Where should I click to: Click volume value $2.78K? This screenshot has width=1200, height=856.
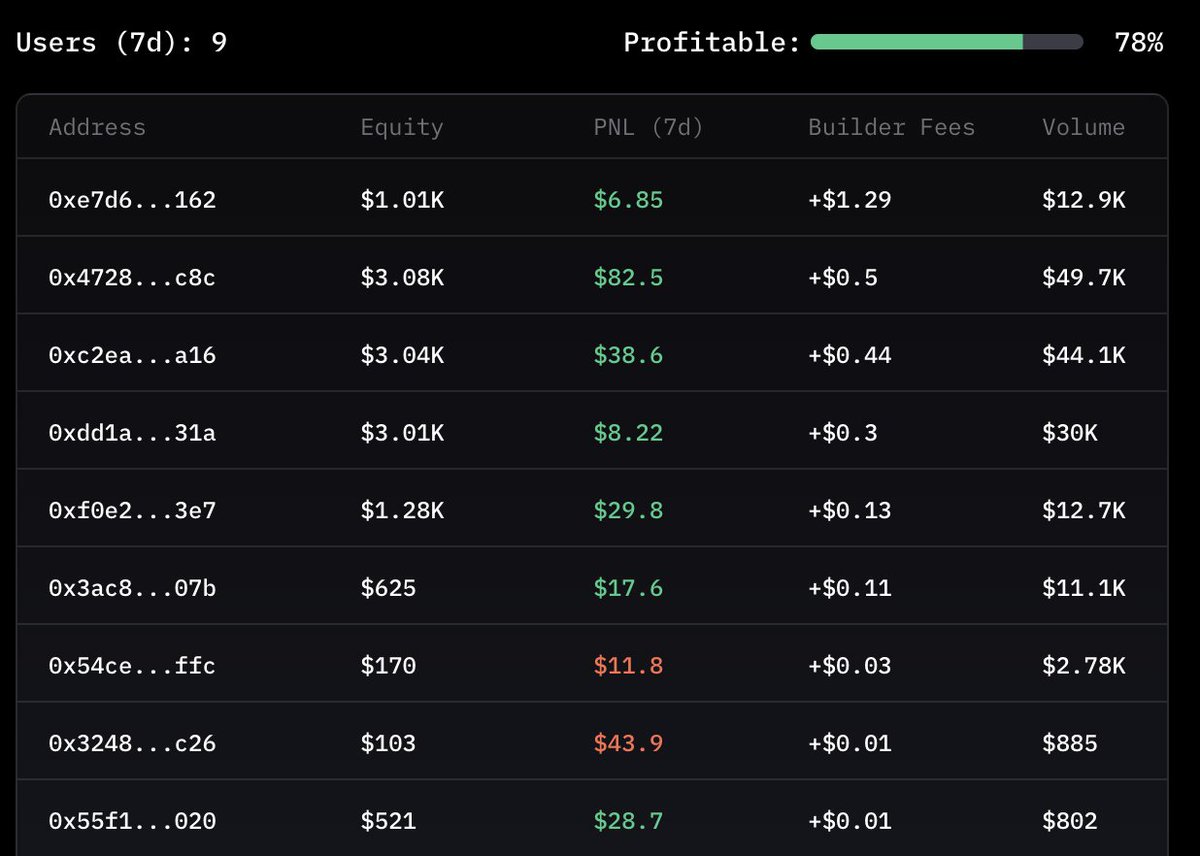tap(1083, 666)
